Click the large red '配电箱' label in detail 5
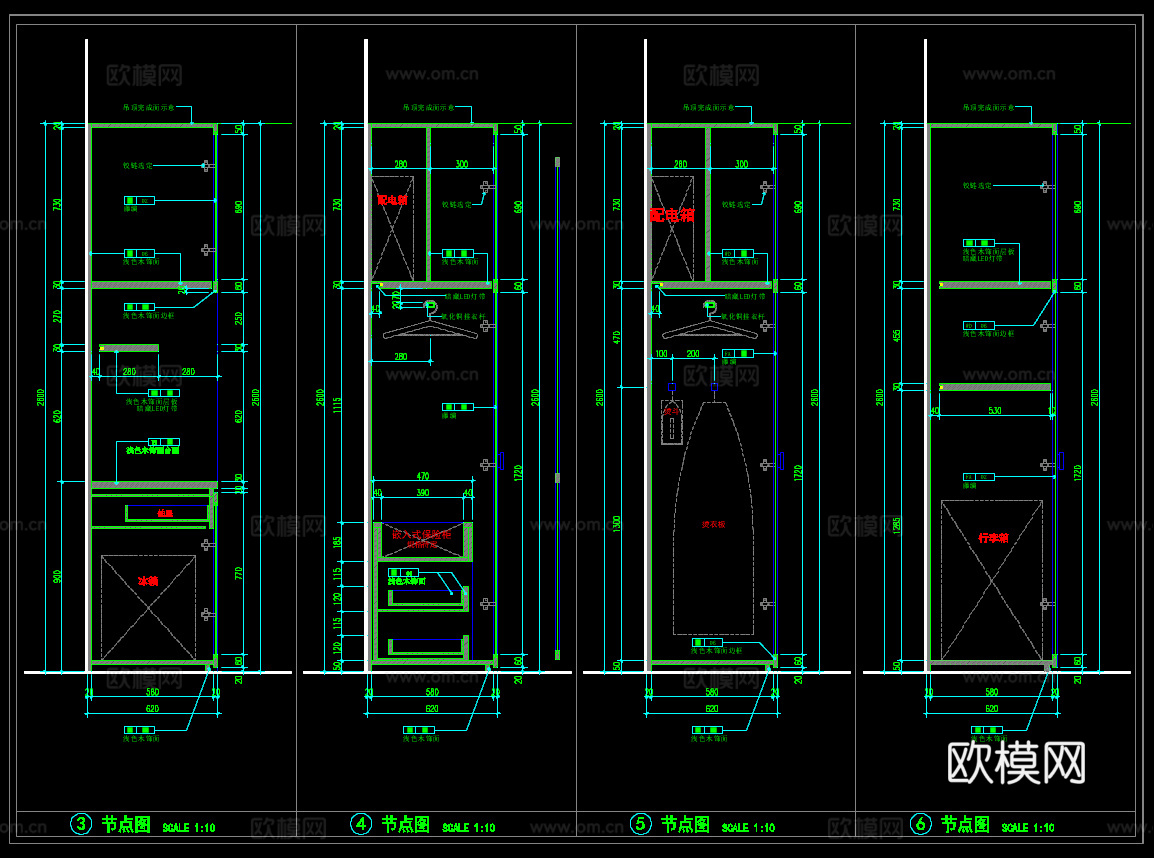The width and height of the screenshot is (1154, 858). 672,215
